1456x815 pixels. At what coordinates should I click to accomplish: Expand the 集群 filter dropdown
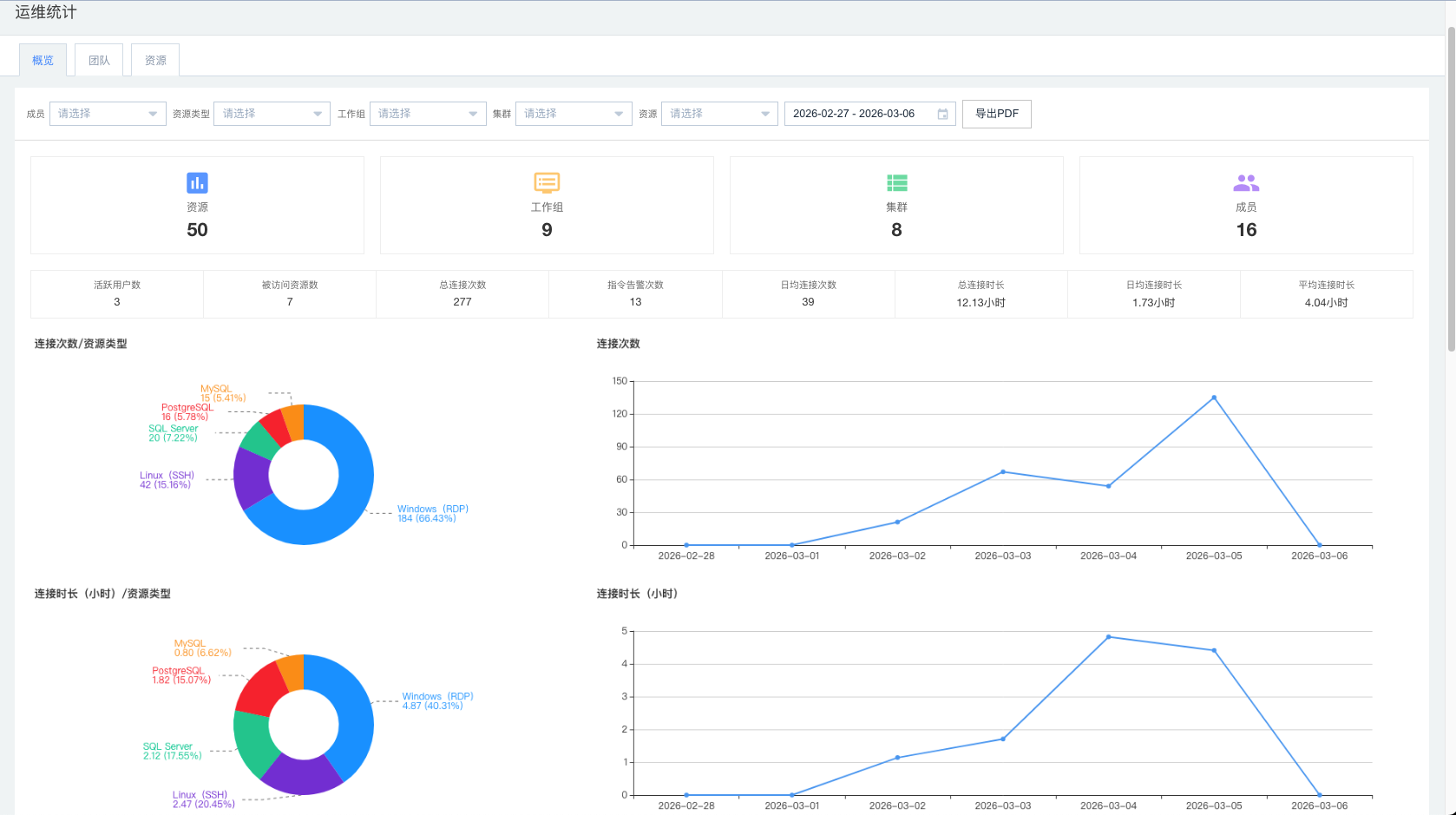coord(574,114)
